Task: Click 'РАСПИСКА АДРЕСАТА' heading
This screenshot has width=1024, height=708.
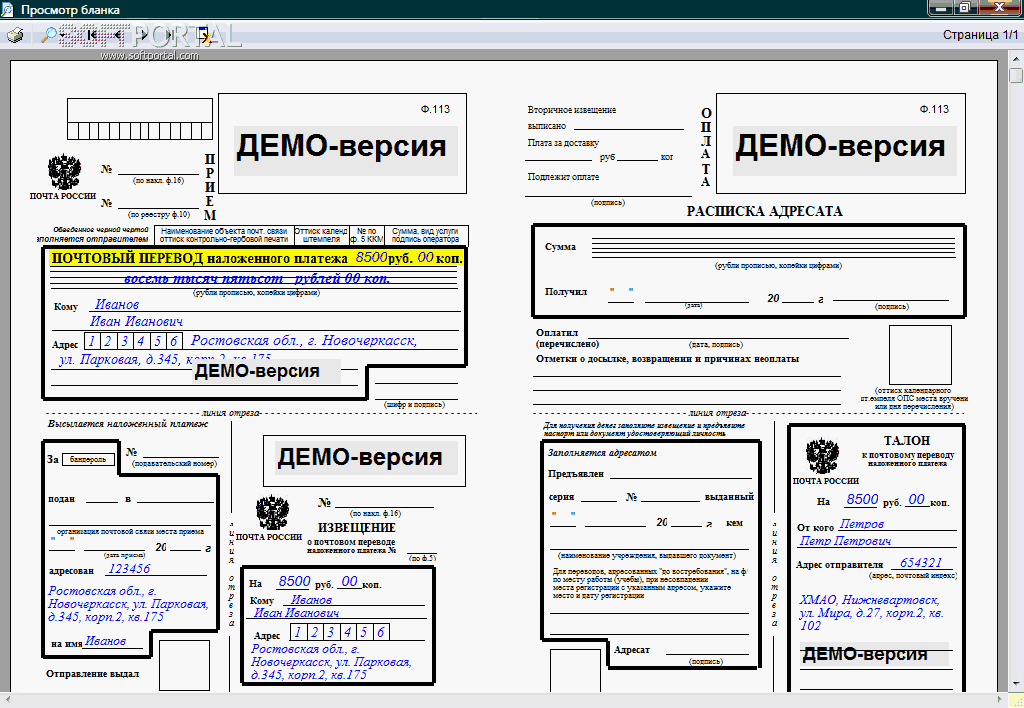Action: point(764,211)
